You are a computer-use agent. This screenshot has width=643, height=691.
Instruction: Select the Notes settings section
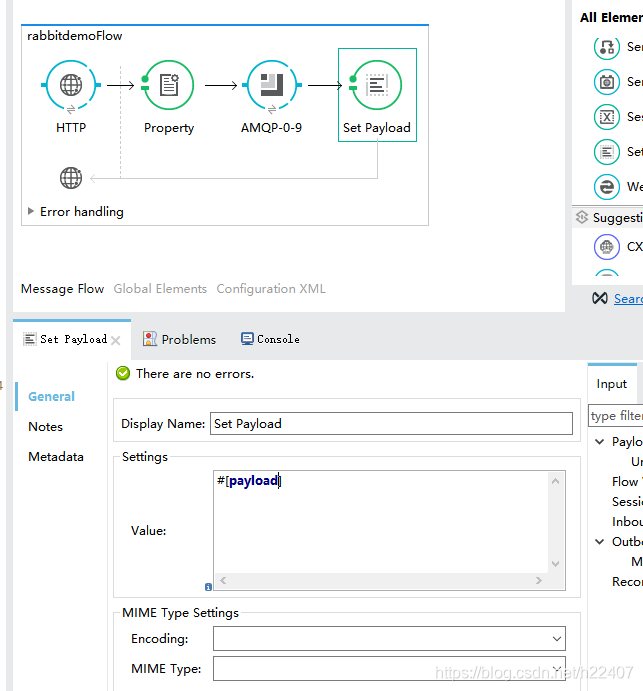coord(45,427)
